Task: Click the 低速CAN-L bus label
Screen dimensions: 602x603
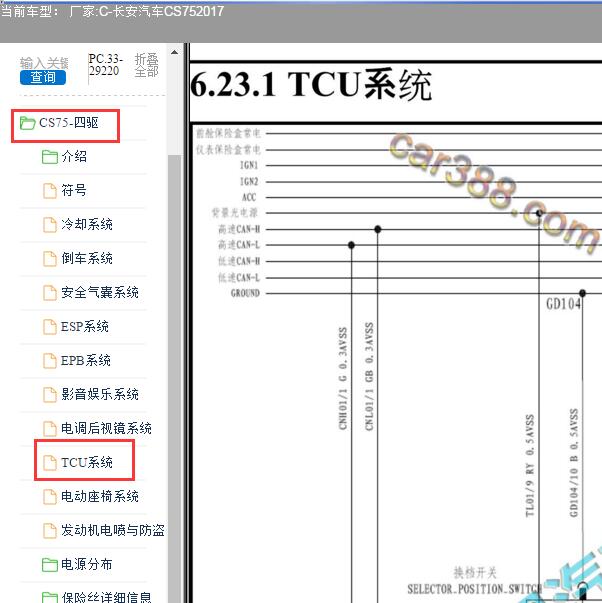Action: pyautogui.click(x=239, y=277)
